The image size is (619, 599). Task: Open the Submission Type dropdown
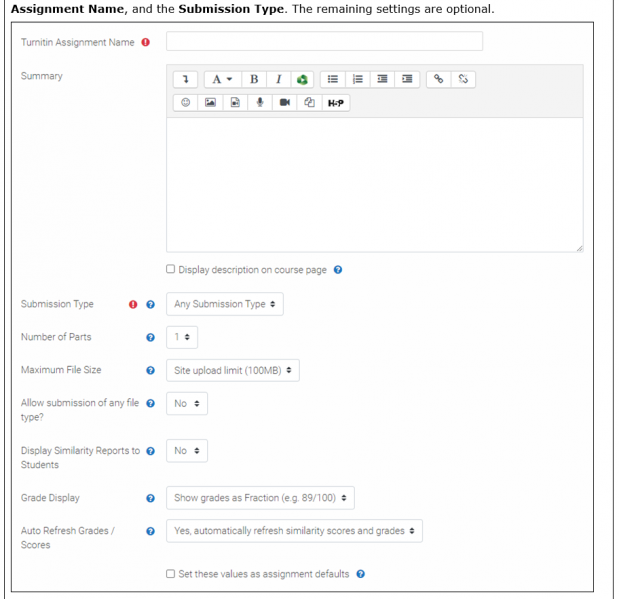click(x=225, y=304)
